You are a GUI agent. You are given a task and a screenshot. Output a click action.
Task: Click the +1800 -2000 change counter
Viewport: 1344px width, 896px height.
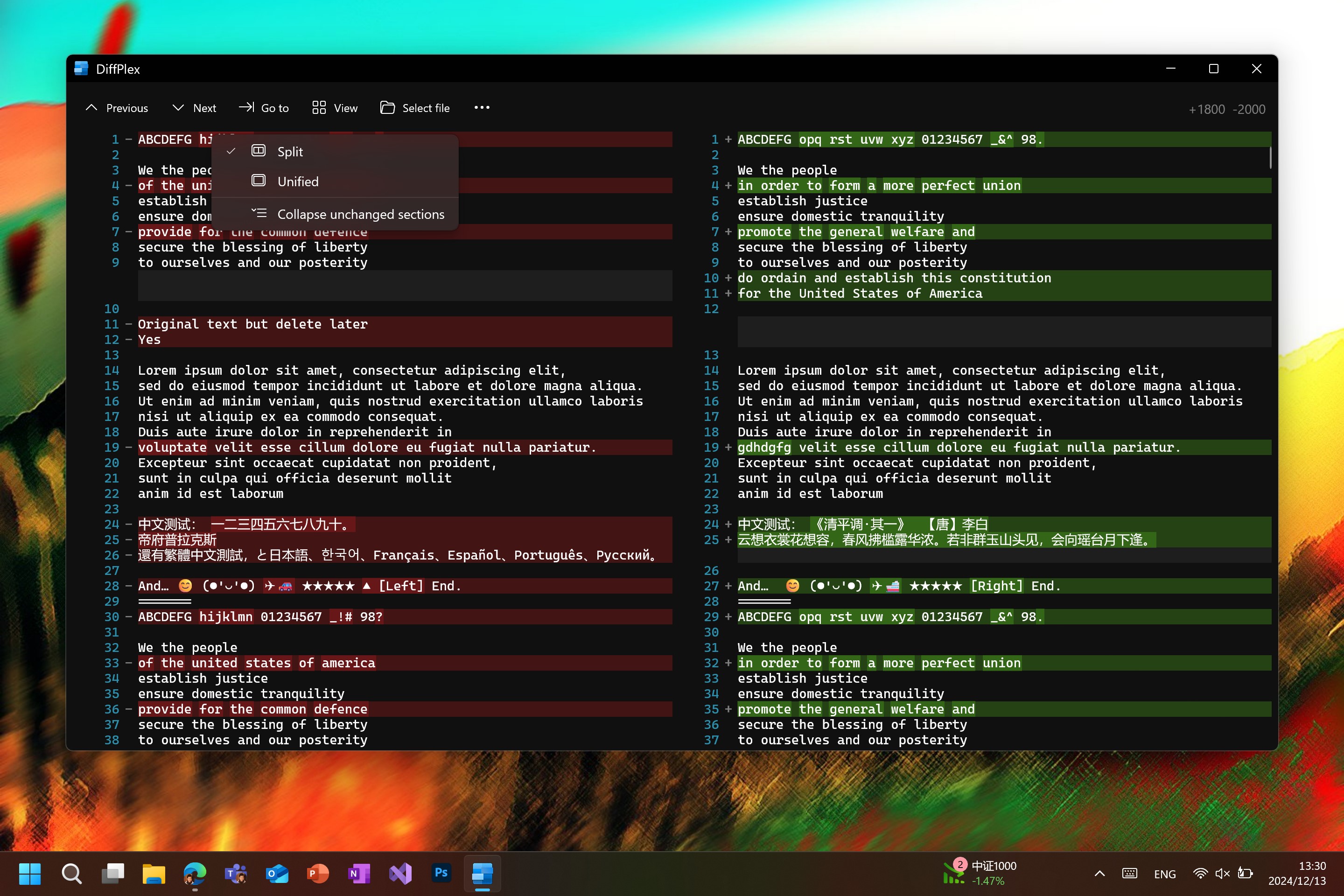pos(1227,109)
